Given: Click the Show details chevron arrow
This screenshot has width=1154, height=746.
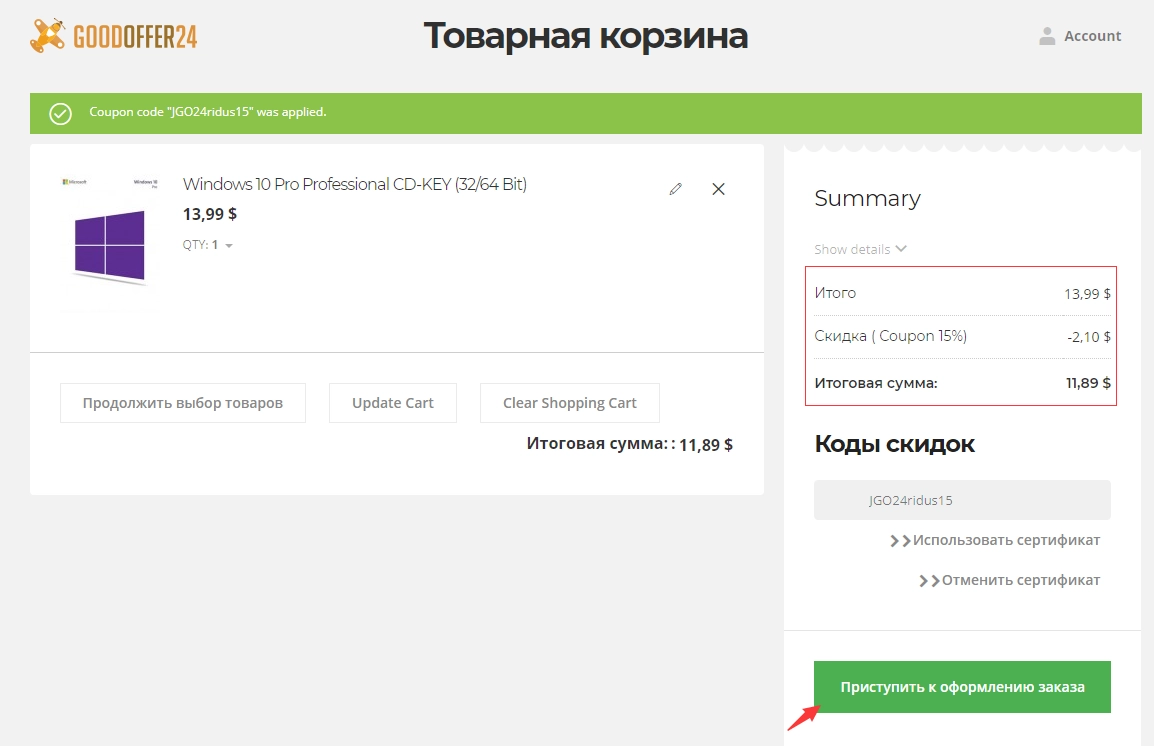Looking at the screenshot, I should pyautogui.click(x=901, y=249).
